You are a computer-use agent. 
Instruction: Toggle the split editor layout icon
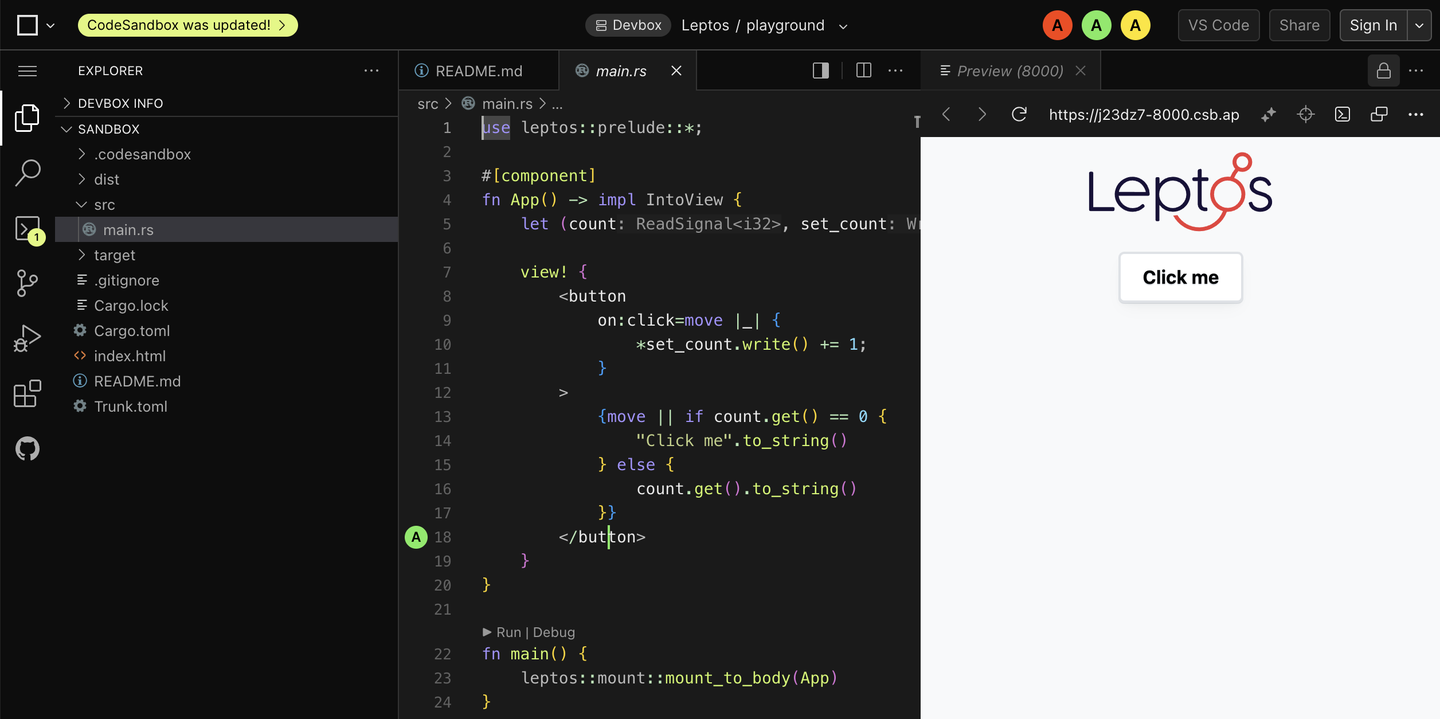coord(863,70)
